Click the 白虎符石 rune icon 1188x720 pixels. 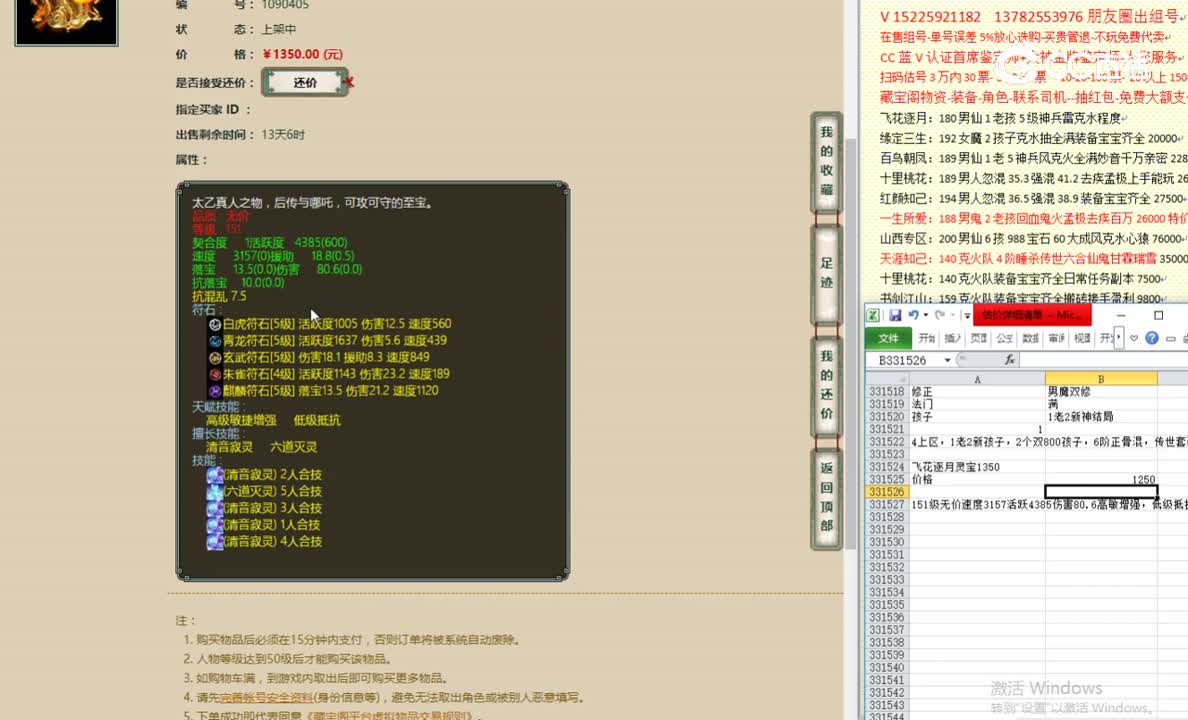click(215, 324)
